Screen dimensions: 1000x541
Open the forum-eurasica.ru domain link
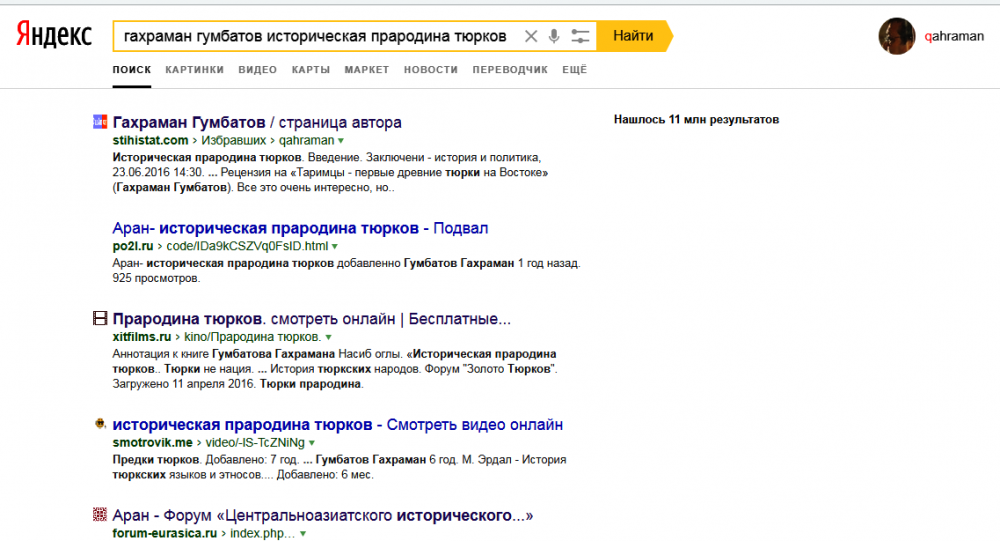tap(165, 533)
